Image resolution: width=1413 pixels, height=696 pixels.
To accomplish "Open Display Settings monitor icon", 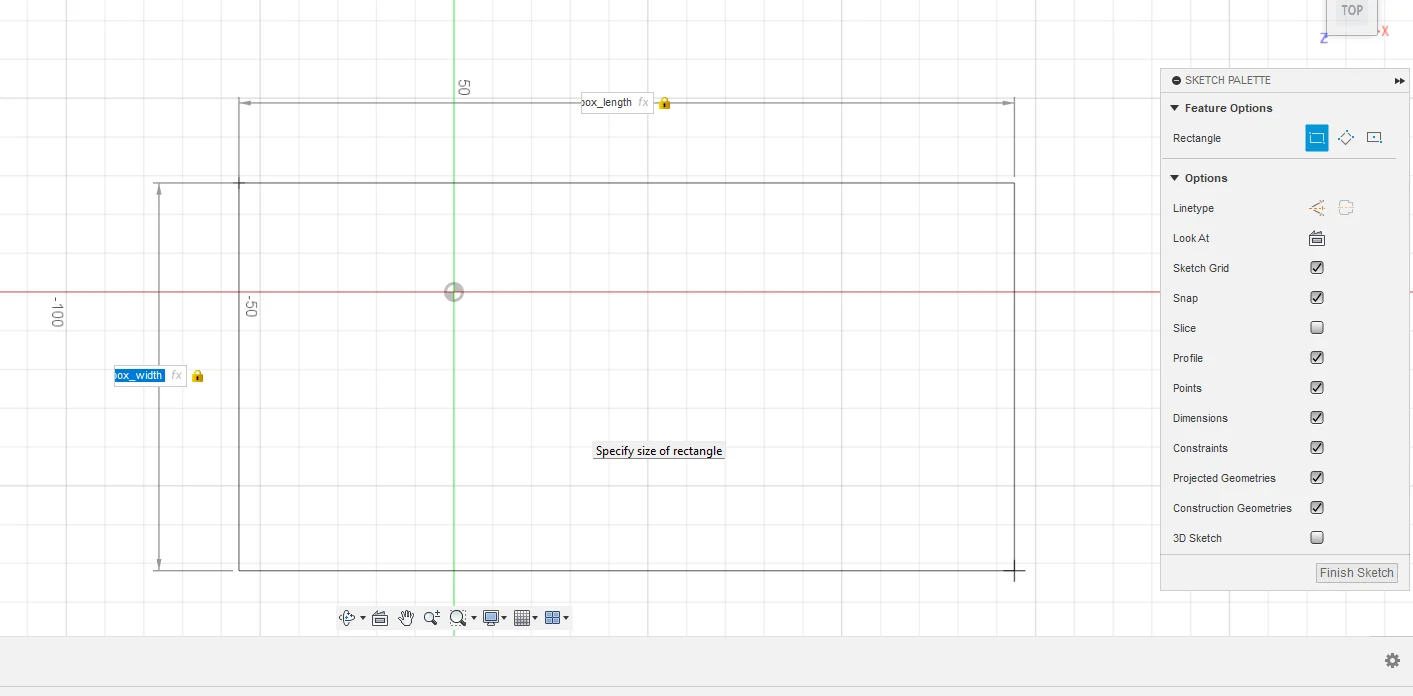I will coord(490,618).
